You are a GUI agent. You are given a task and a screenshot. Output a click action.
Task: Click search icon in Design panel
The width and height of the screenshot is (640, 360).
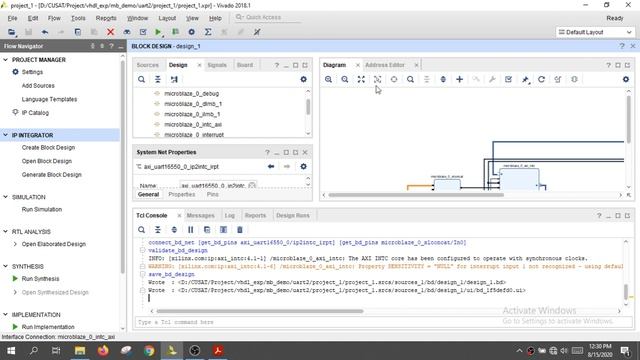pyautogui.click(x=141, y=79)
